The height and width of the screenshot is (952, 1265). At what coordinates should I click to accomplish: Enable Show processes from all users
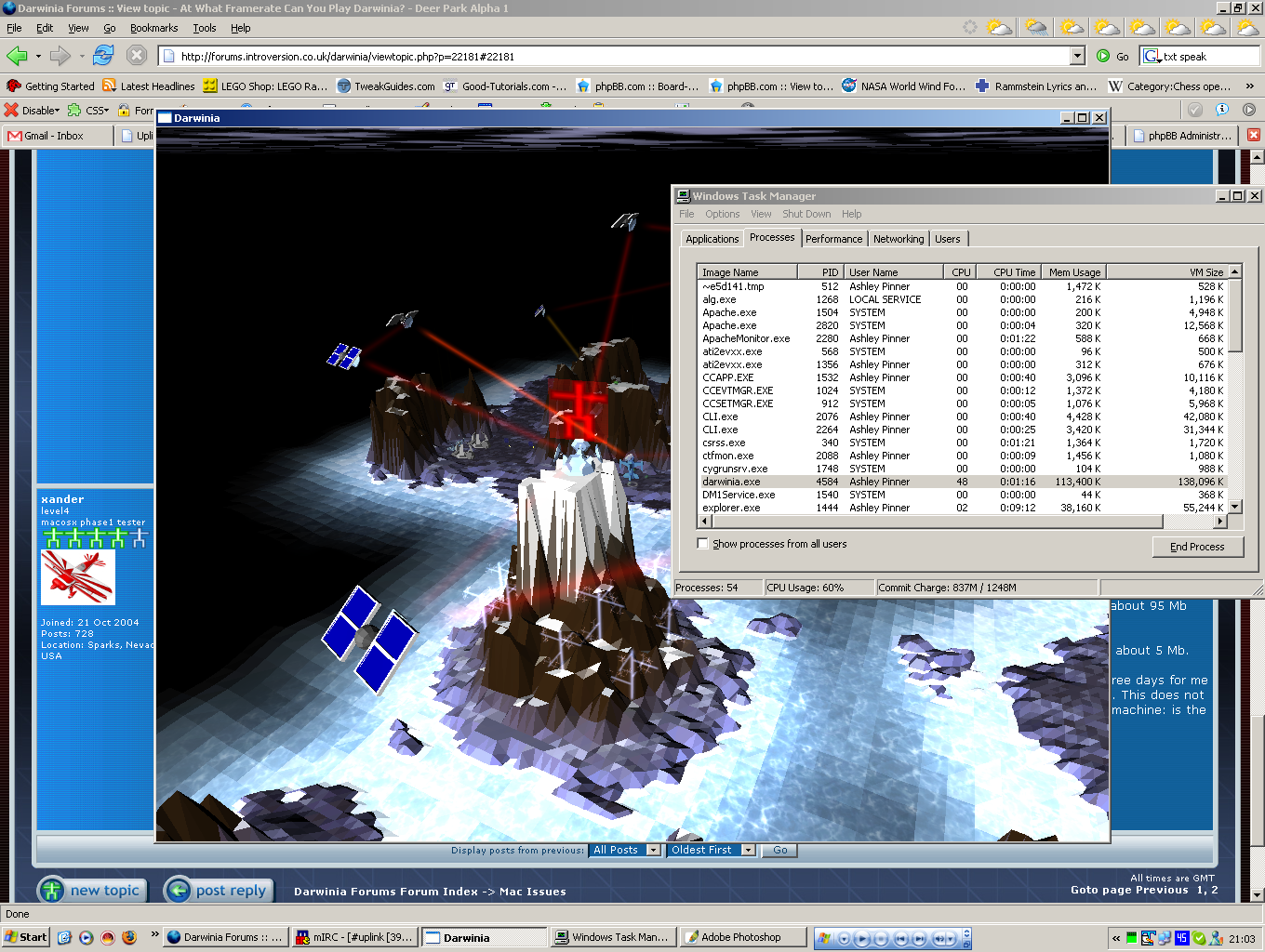703,544
